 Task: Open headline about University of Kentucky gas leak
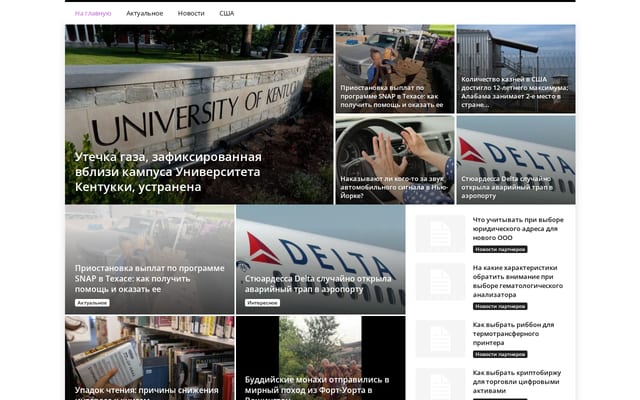pos(168,172)
